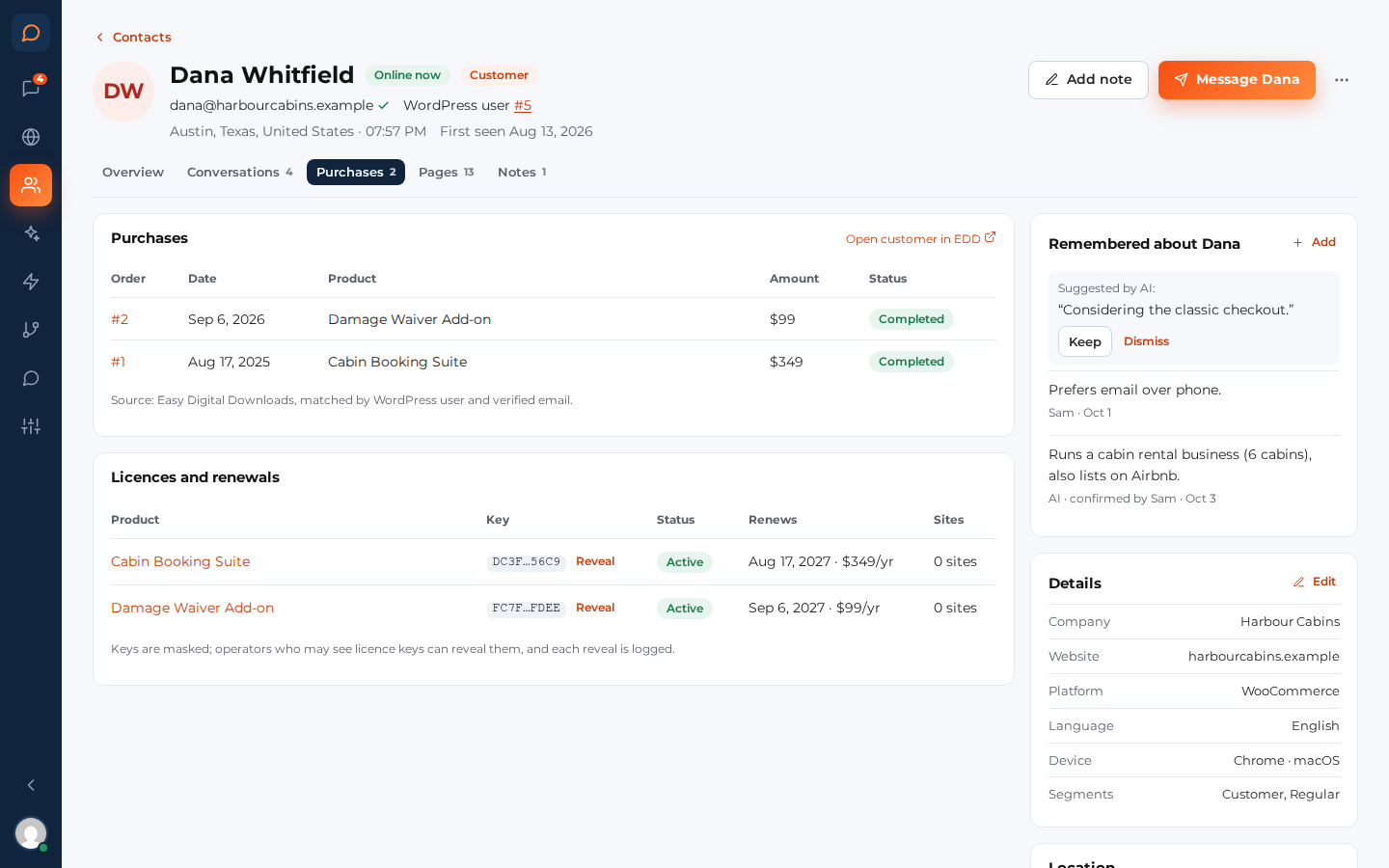Switch to the Notes tab

[x=522, y=172]
